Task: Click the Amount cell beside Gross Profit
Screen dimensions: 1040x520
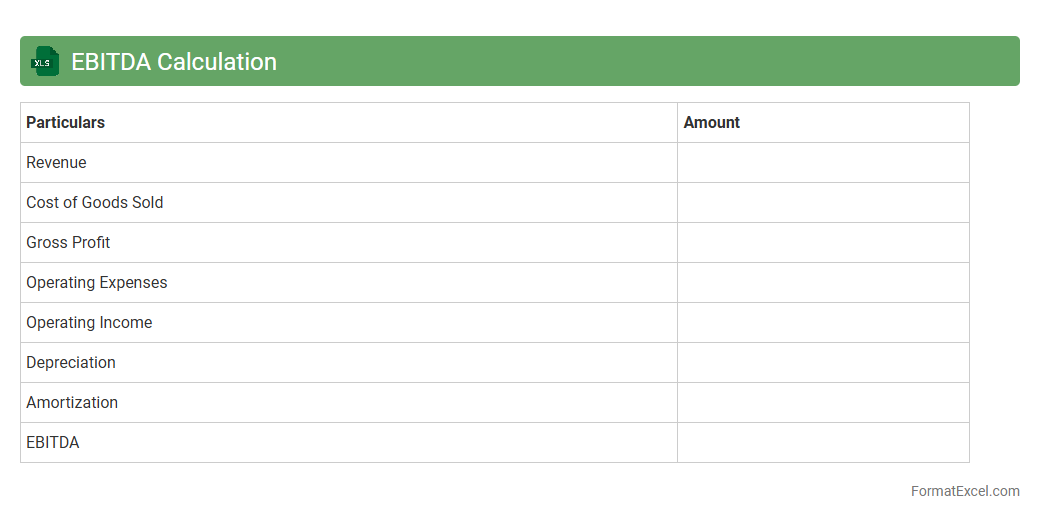Action: click(823, 243)
